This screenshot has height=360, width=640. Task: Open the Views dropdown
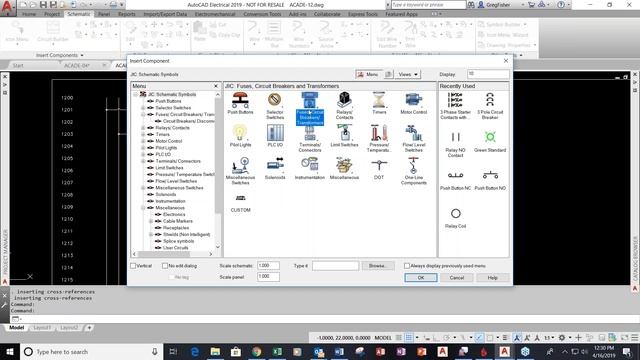click(408, 74)
